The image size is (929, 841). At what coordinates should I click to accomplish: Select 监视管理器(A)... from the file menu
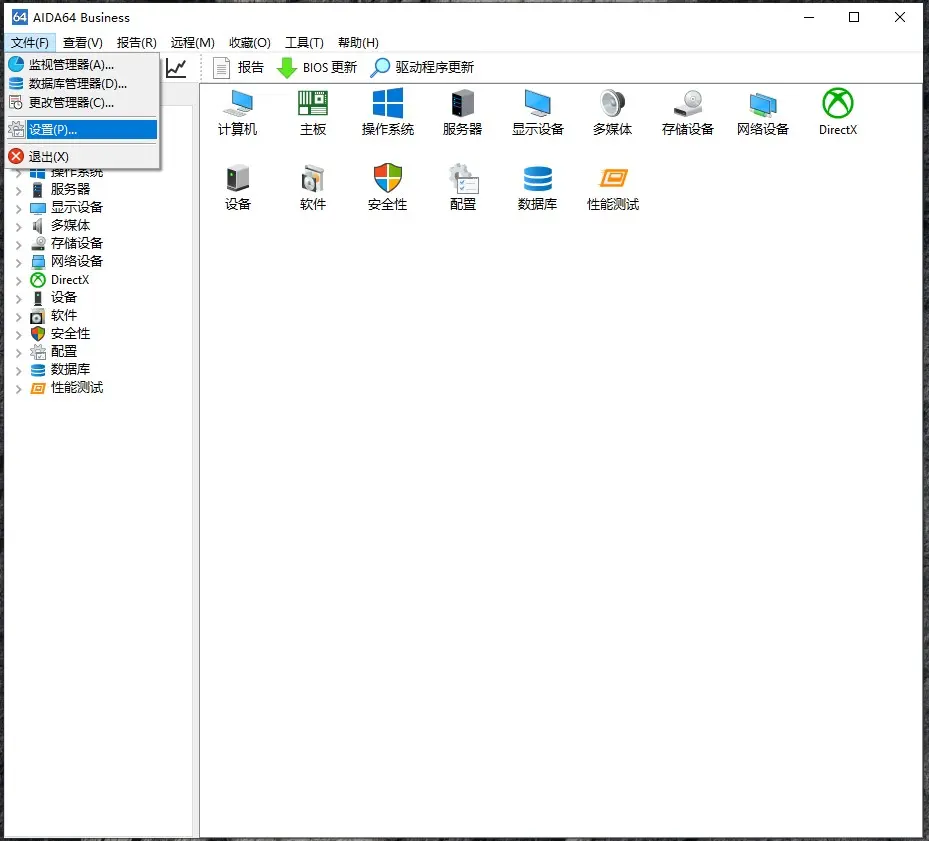tap(82, 65)
